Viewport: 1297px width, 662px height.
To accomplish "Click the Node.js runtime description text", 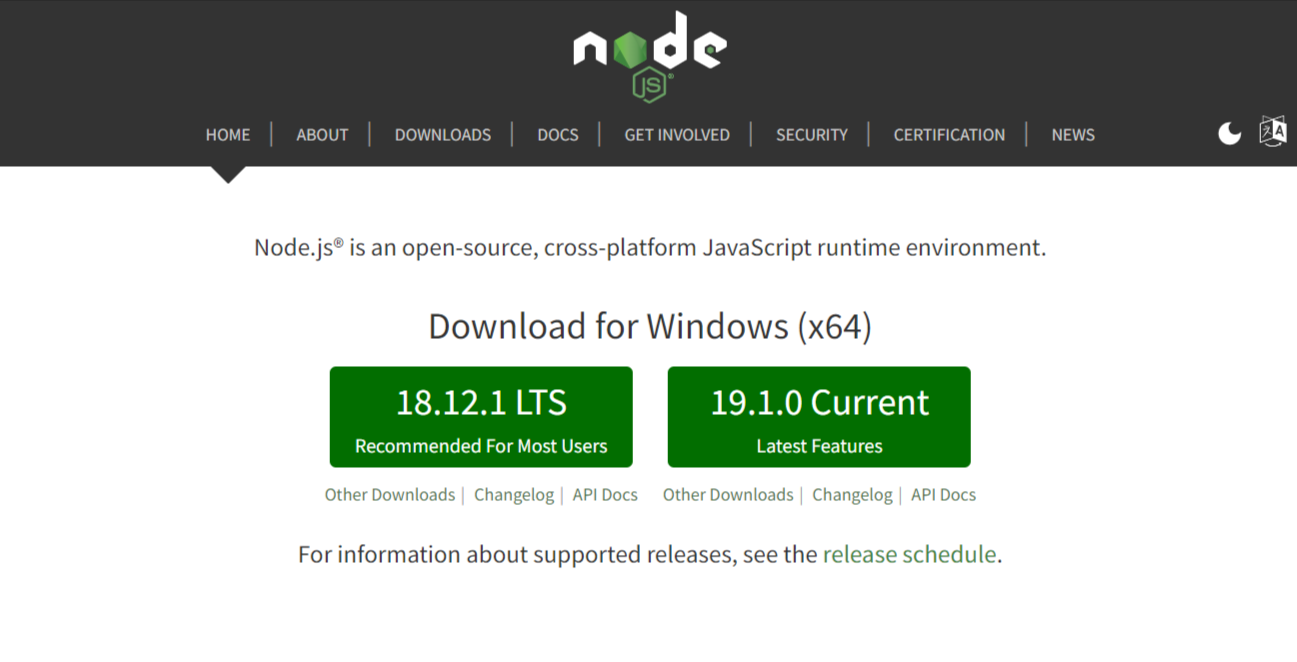I will pos(650,247).
